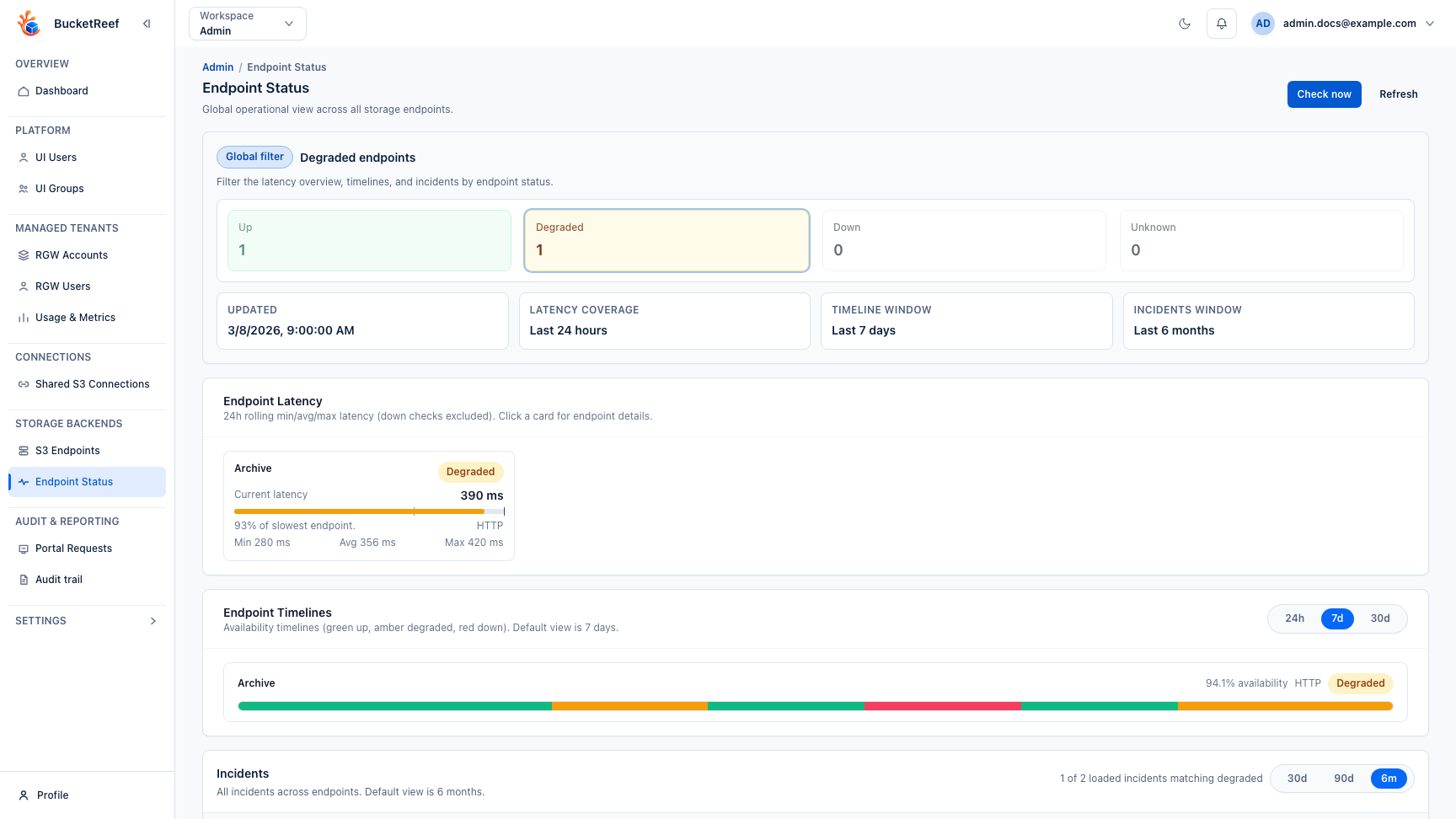Open RGW Users in sidebar

click(x=87, y=286)
